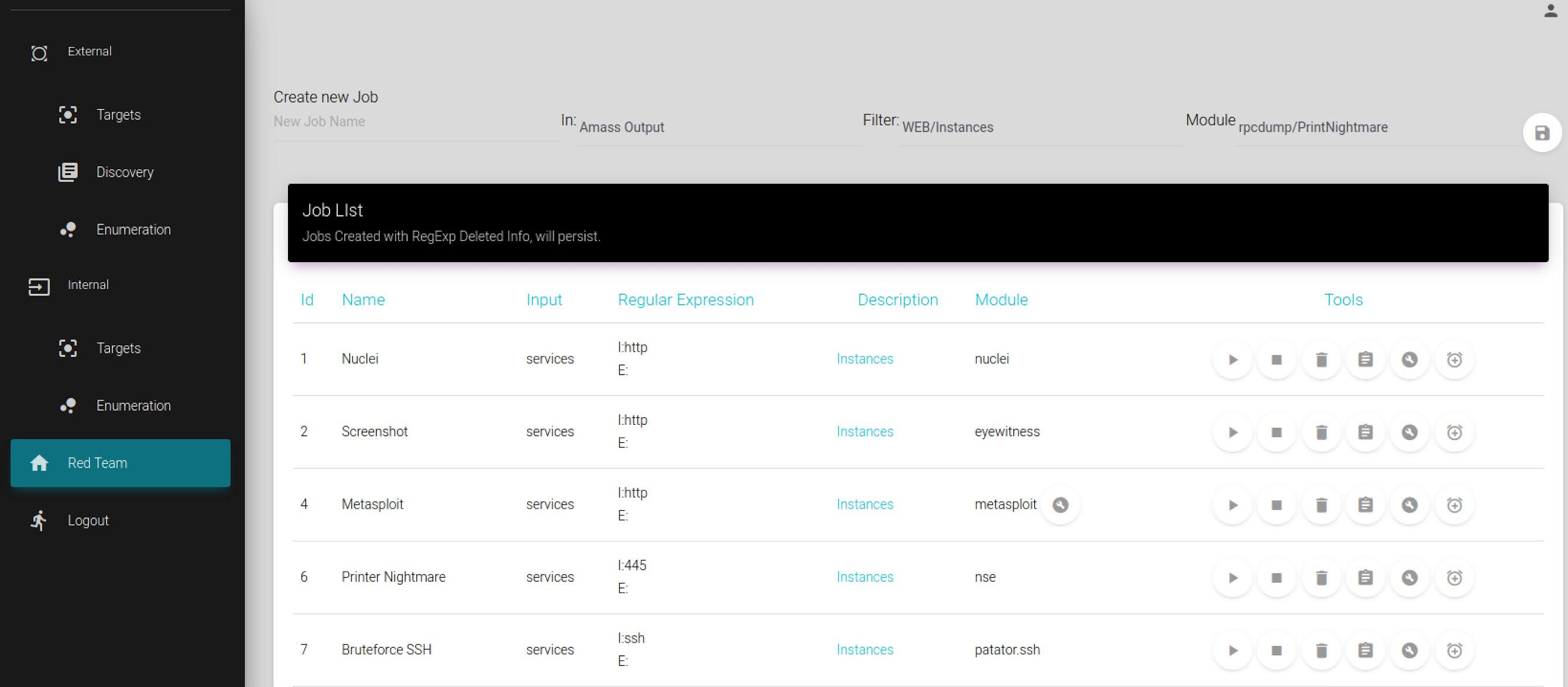Viewport: 1568px width, 687px height.
Task: Run the Bruteforce SSH job
Action: click(x=1233, y=651)
